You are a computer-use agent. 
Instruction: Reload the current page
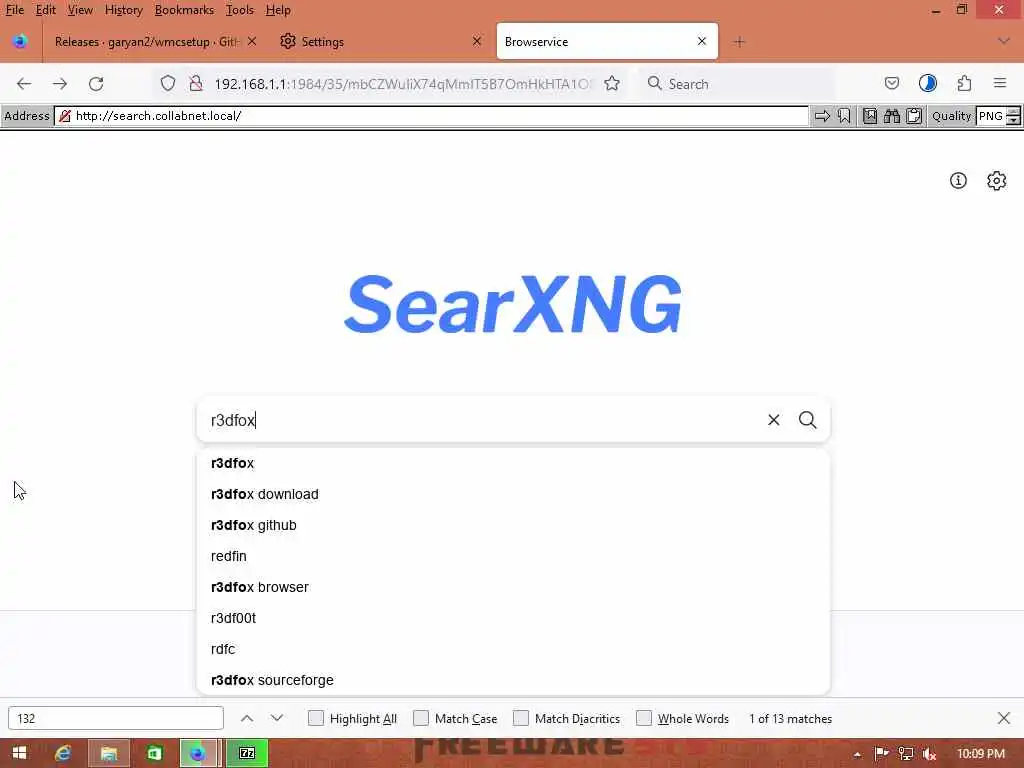(96, 84)
